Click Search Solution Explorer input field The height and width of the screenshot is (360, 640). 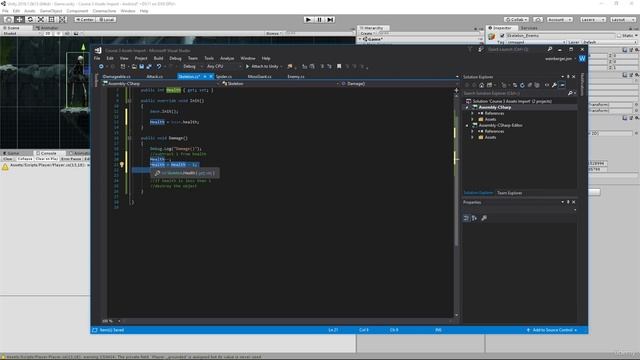point(515,93)
